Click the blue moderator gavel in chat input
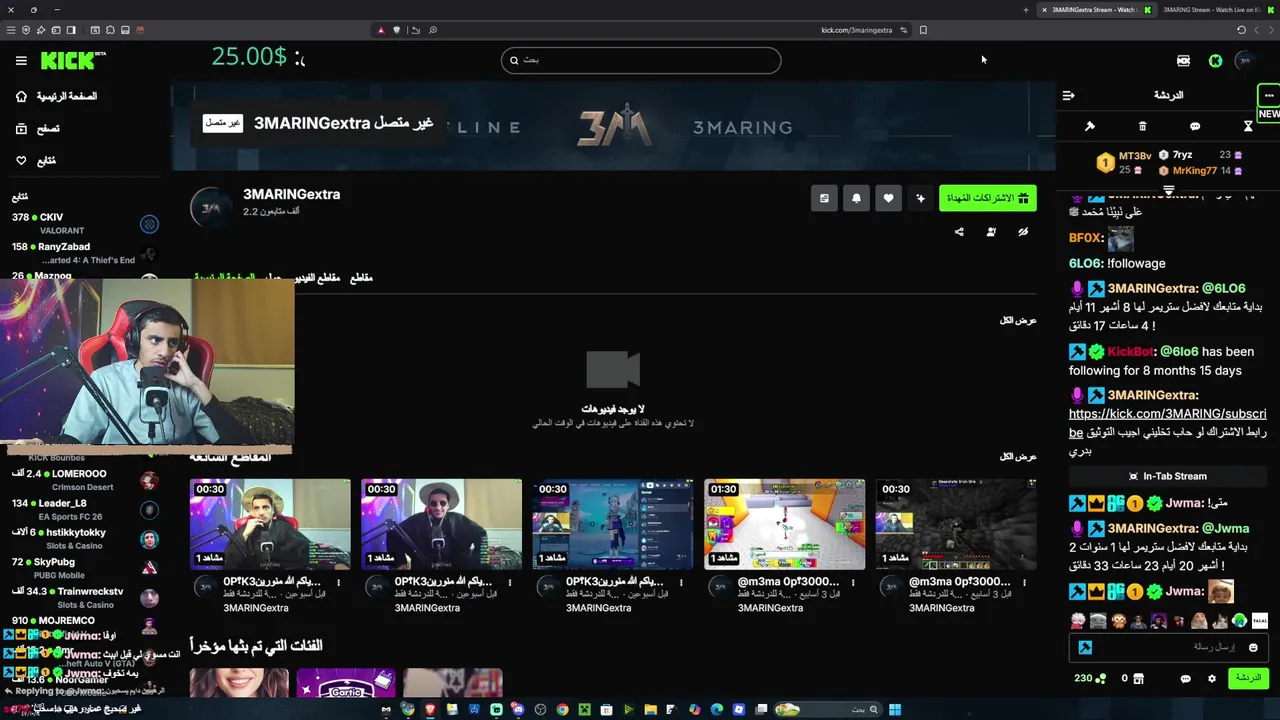The image size is (1280, 720). tap(1085, 648)
